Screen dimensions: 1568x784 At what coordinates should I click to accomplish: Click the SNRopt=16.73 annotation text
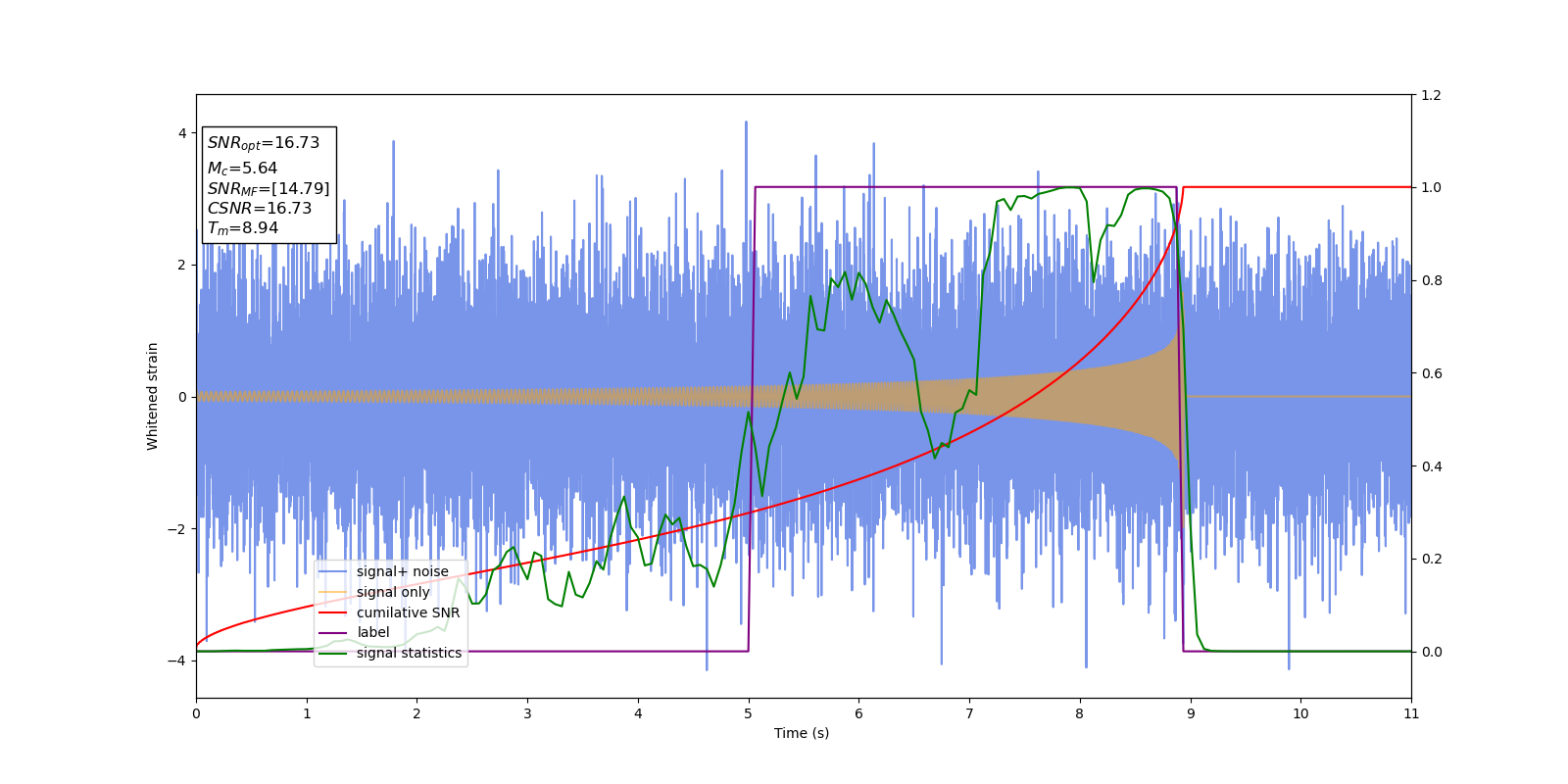pos(264,143)
